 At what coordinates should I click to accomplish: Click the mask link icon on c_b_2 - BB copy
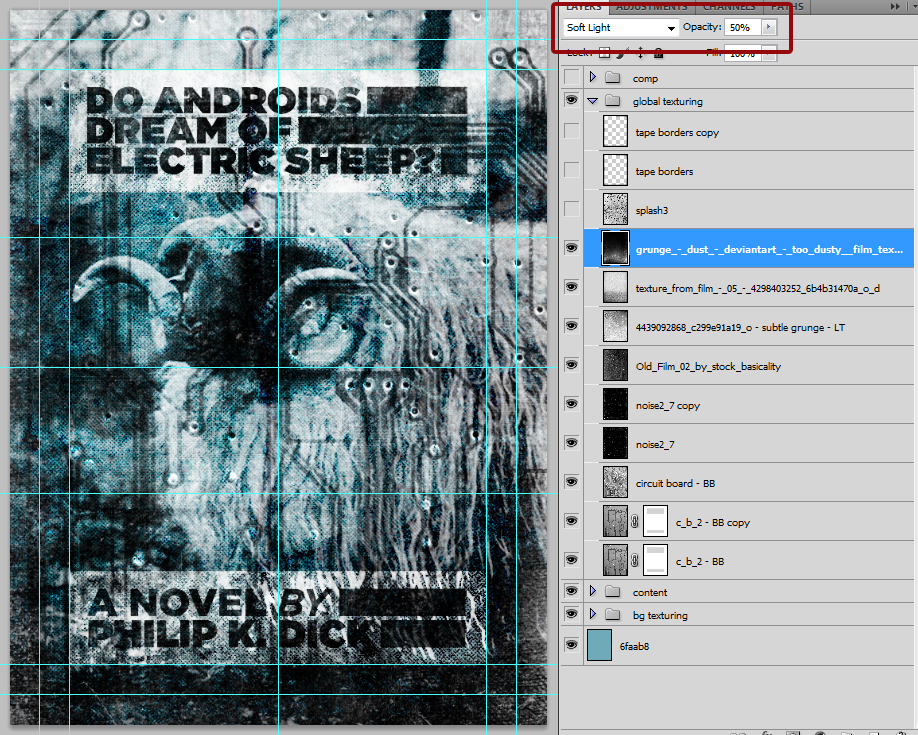click(635, 522)
